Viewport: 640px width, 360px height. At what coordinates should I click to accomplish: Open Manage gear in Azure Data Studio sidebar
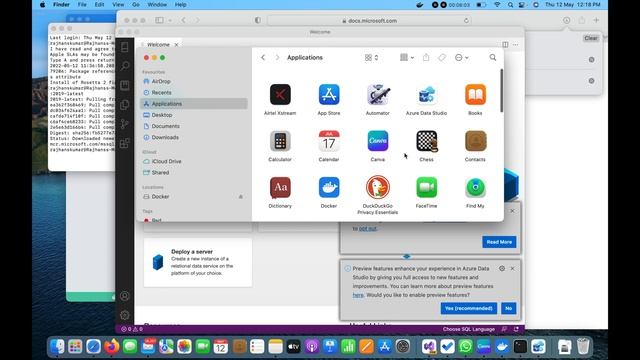tap(125, 315)
